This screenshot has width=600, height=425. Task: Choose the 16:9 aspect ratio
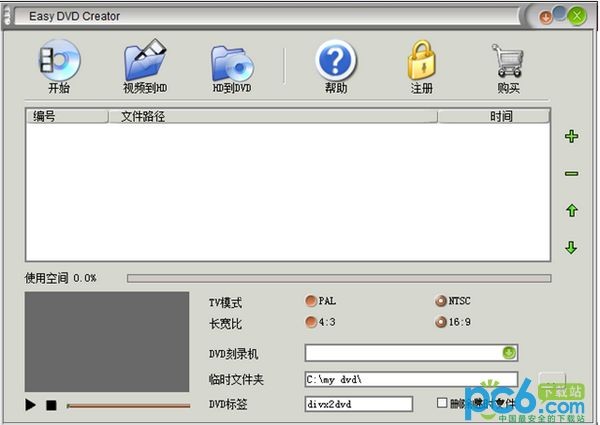tap(440, 322)
